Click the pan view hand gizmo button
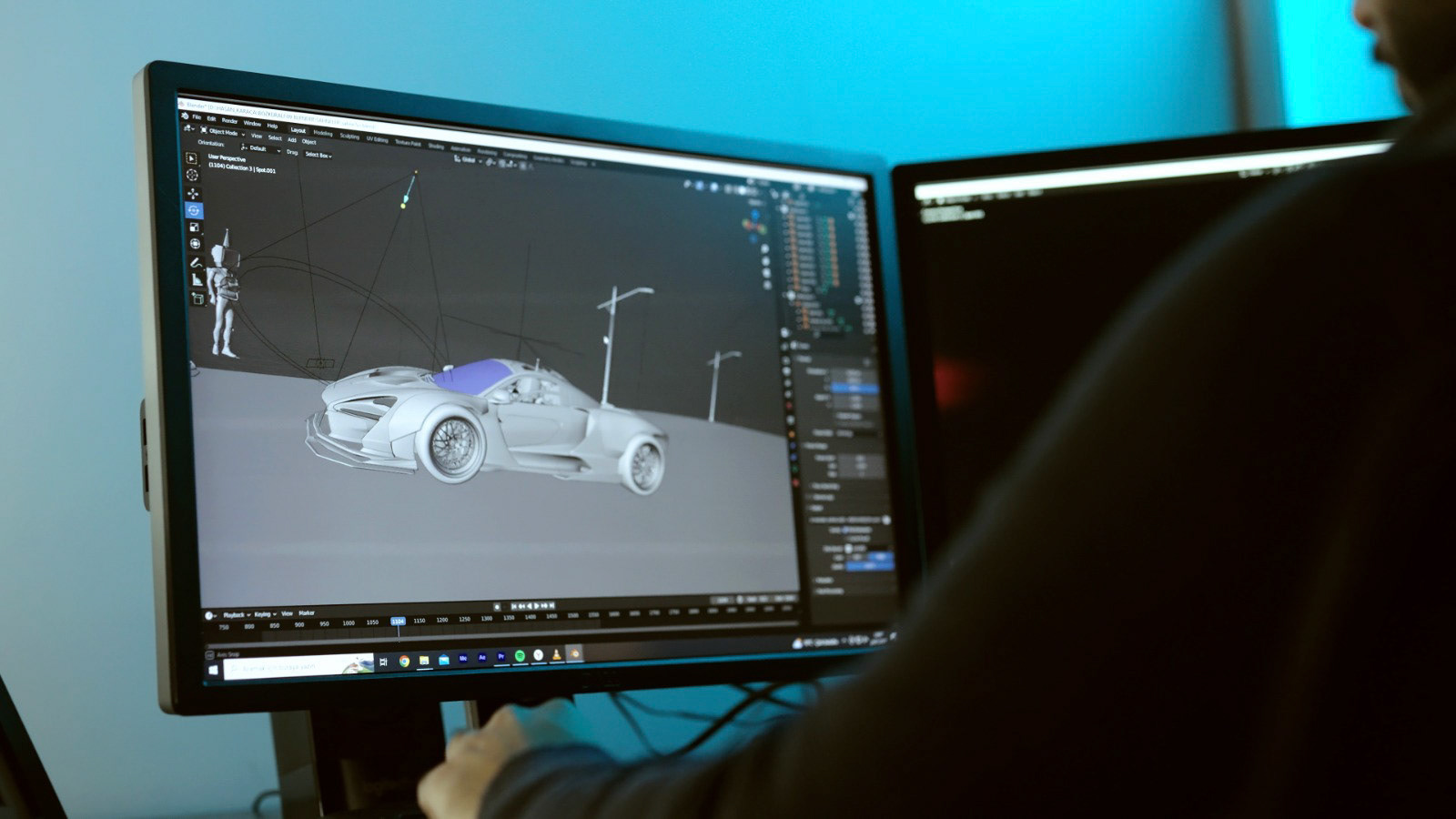 click(766, 261)
